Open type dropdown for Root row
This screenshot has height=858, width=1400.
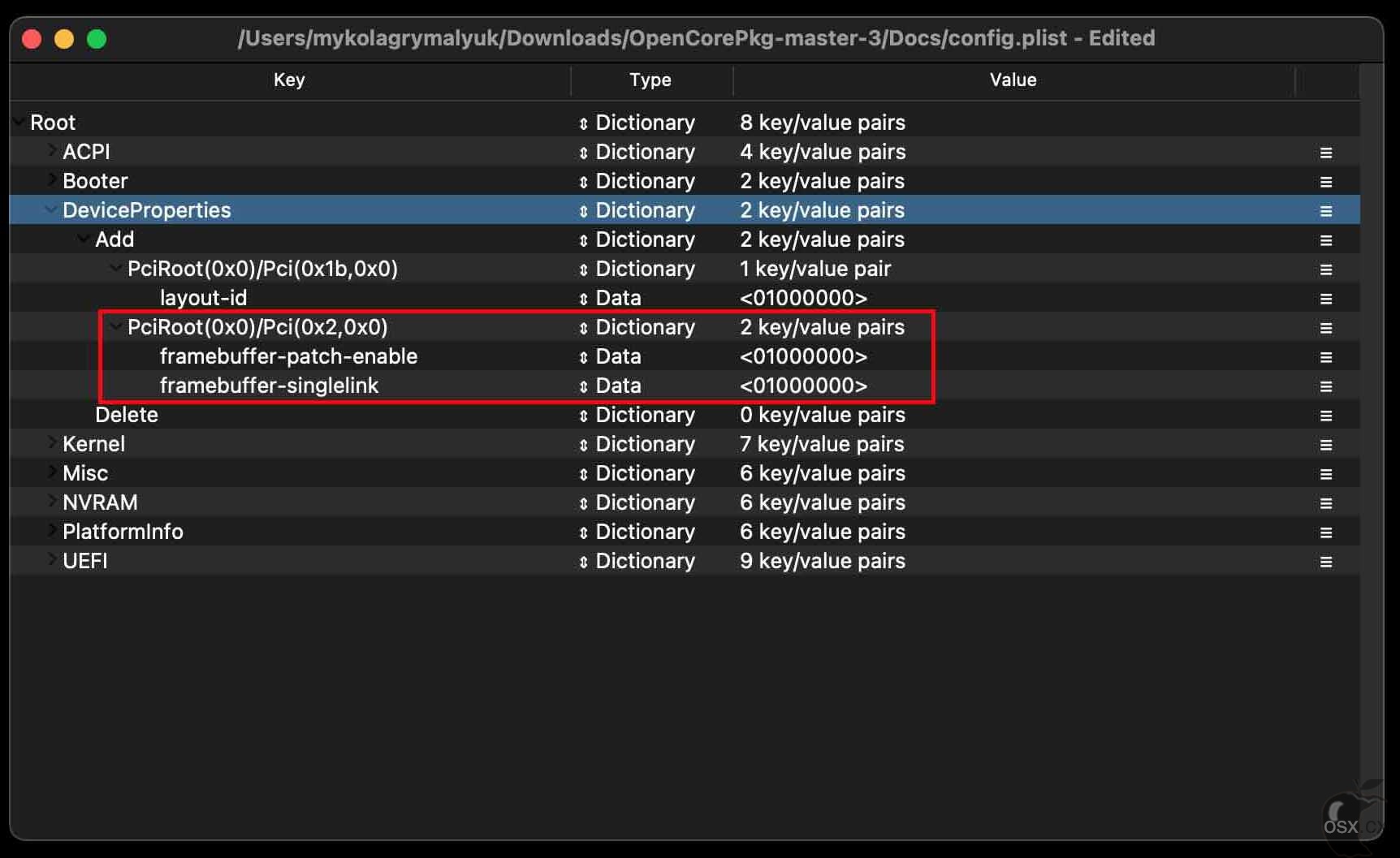[583, 123]
